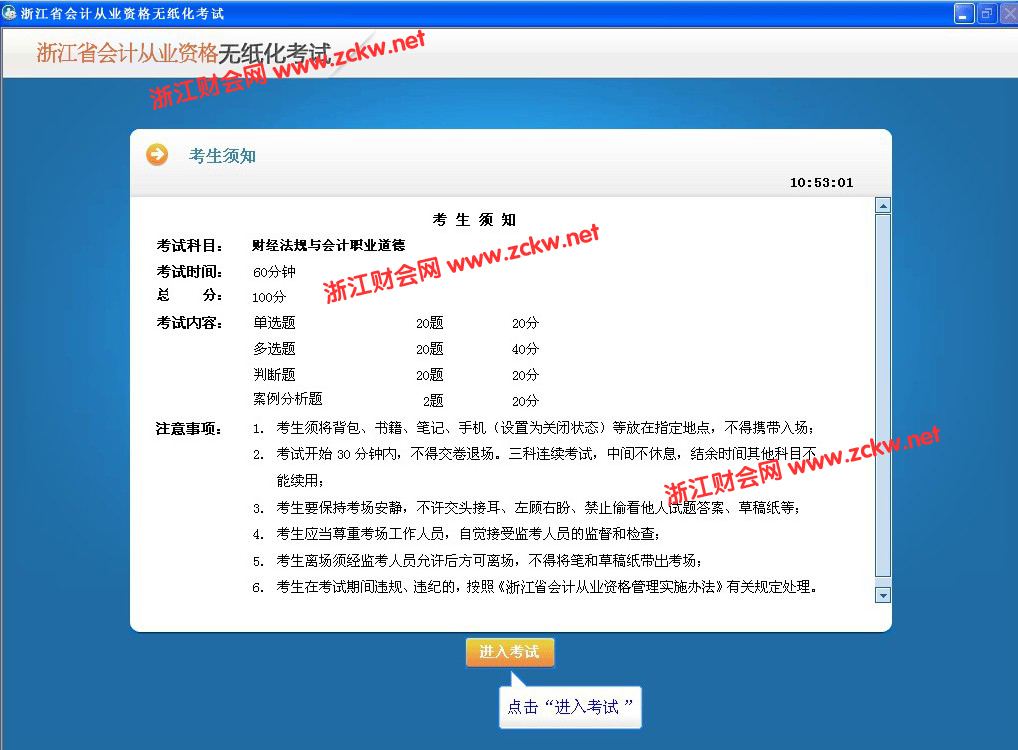This screenshot has height=750, width=1018.
Task: Click the scrollbar down arrow in the notice panel
Action: pyautogui.click(x=882, y=594)
